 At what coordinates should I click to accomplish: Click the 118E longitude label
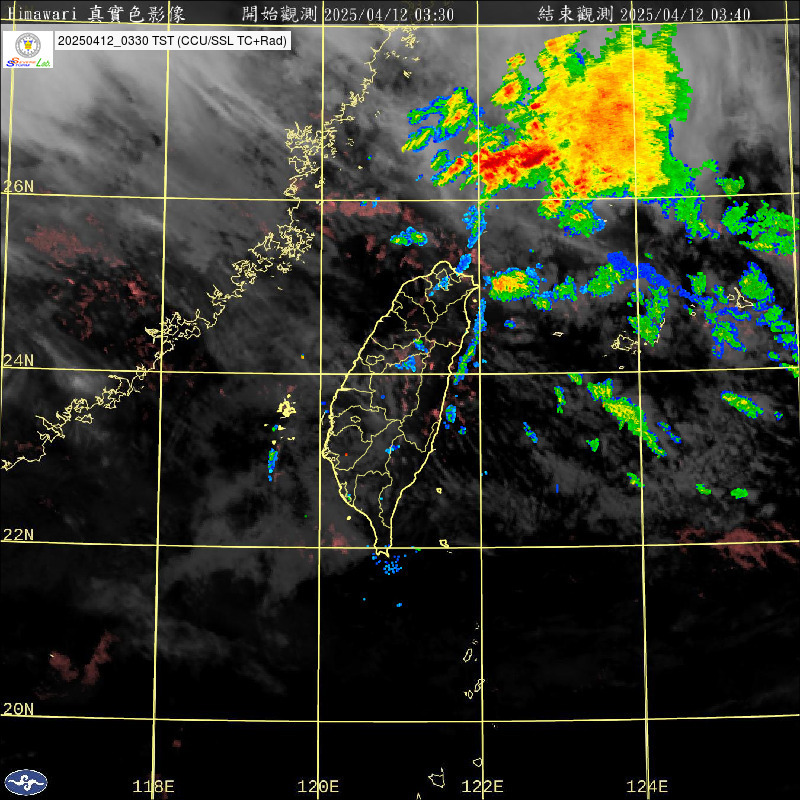153,787
